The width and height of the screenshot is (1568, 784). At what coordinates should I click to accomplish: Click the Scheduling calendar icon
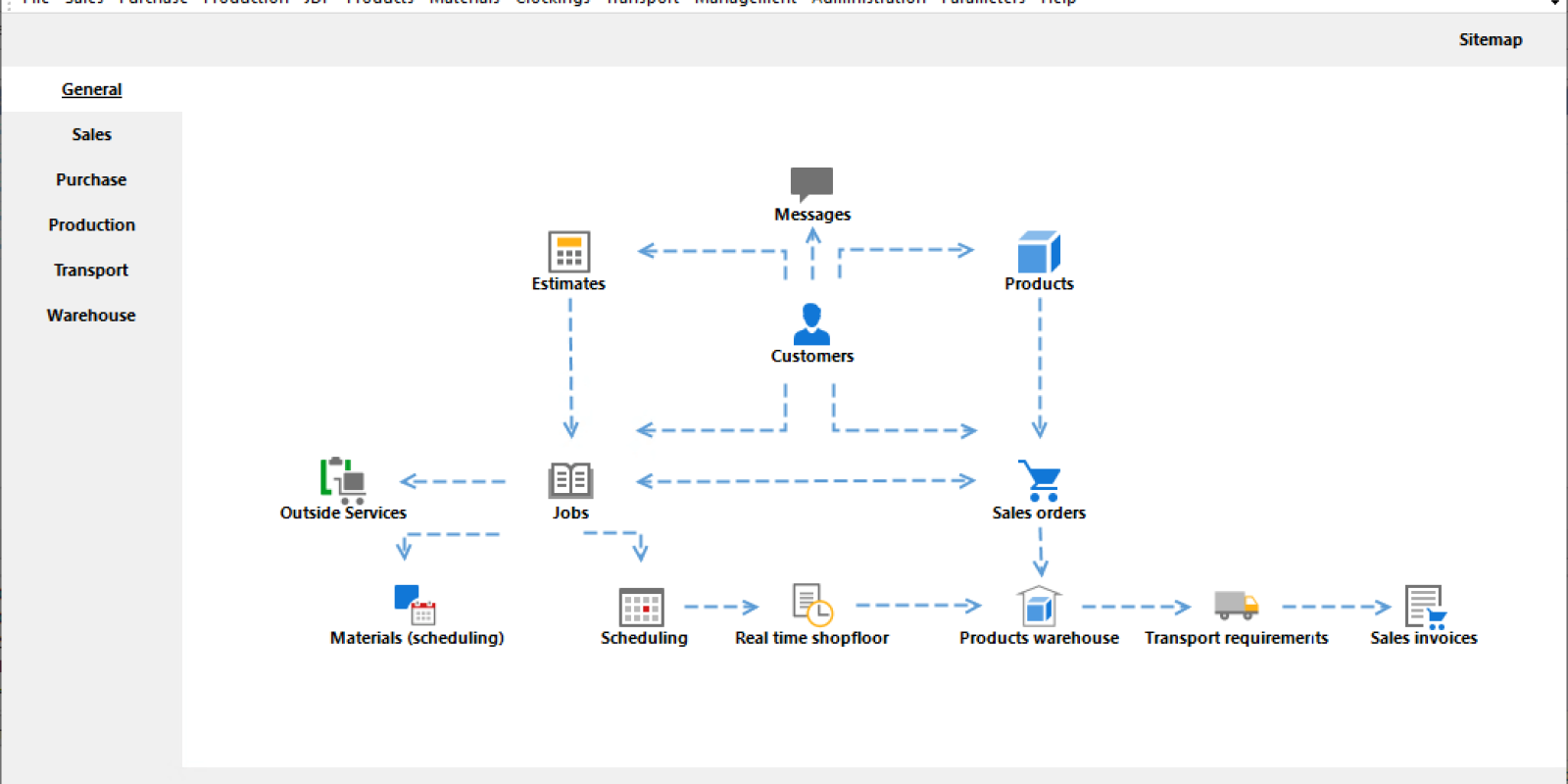(x=642, y=607)
